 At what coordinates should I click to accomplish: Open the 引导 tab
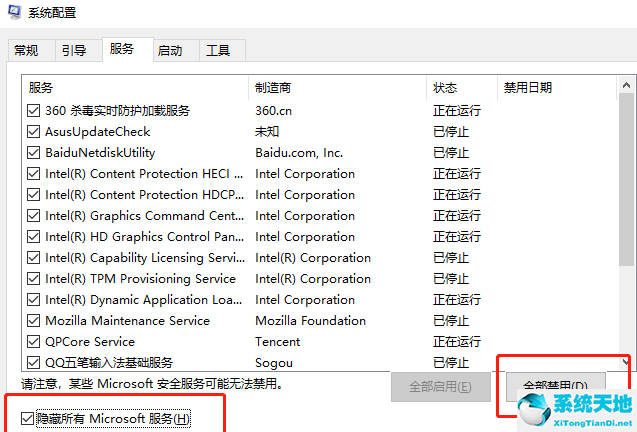74,50
